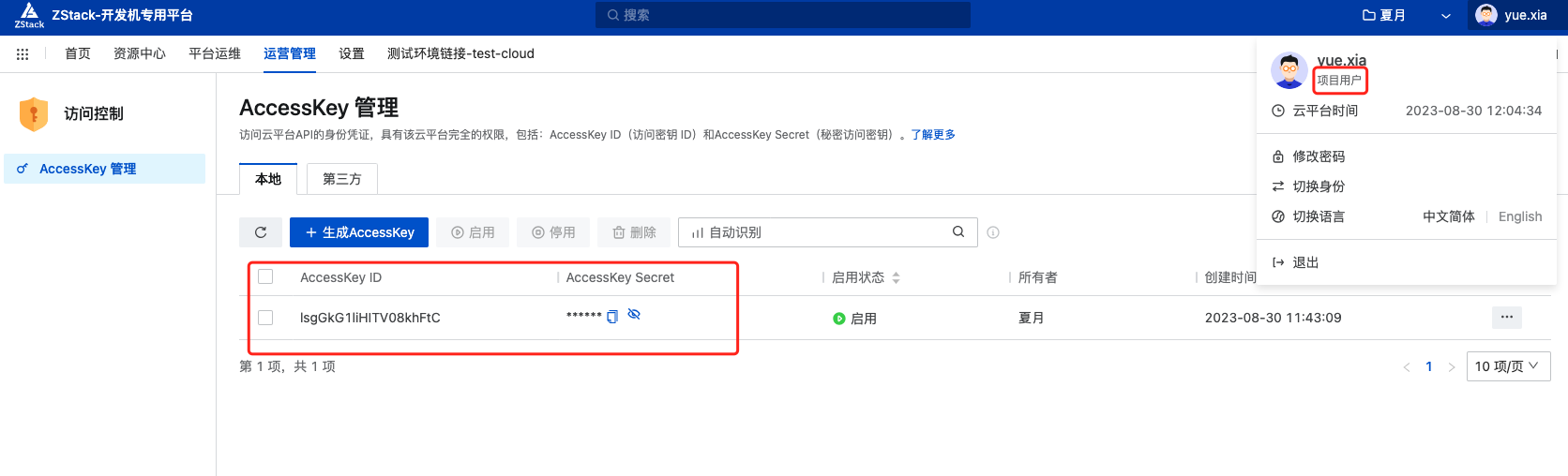
Task: Open the 自动识别 search type selector
Action: (x=727, y=232)
